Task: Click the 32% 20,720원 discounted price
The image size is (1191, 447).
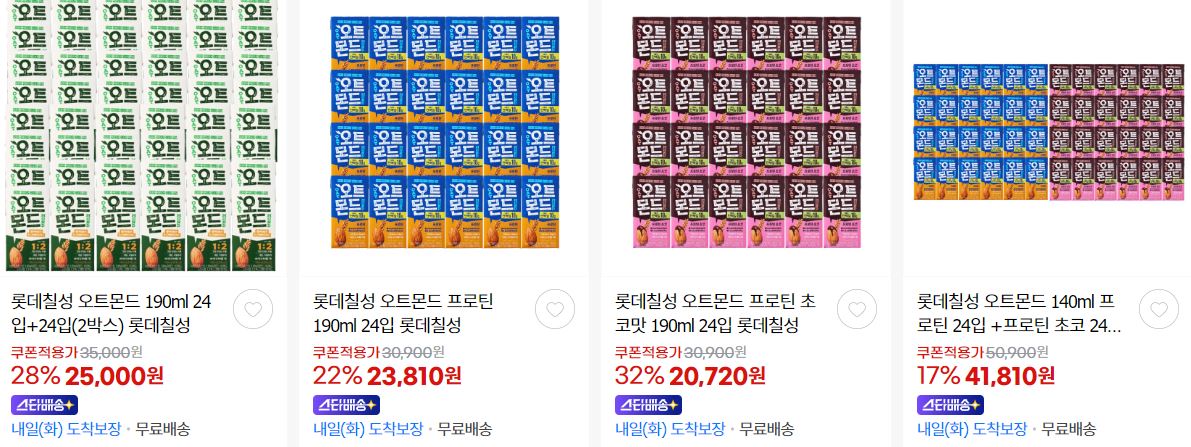Action: click(x=690, y=376)
